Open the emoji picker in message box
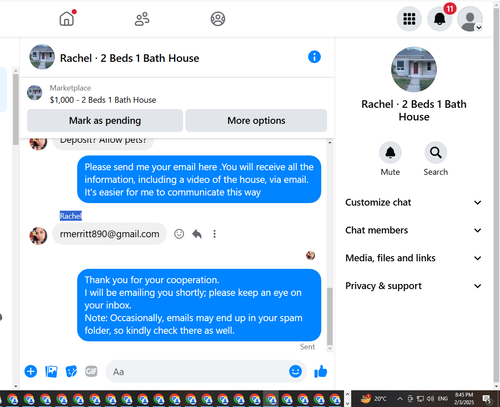 point(295,371)
